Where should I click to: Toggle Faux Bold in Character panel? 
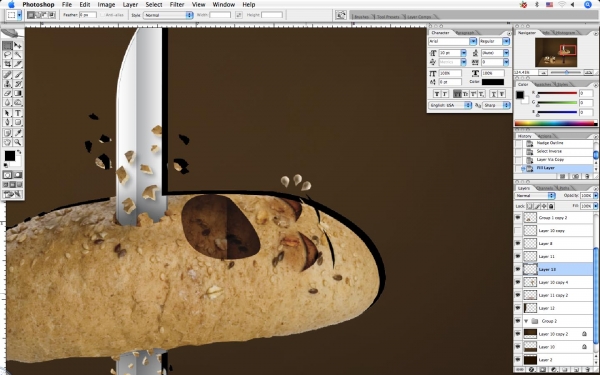(x=437, y=94)
